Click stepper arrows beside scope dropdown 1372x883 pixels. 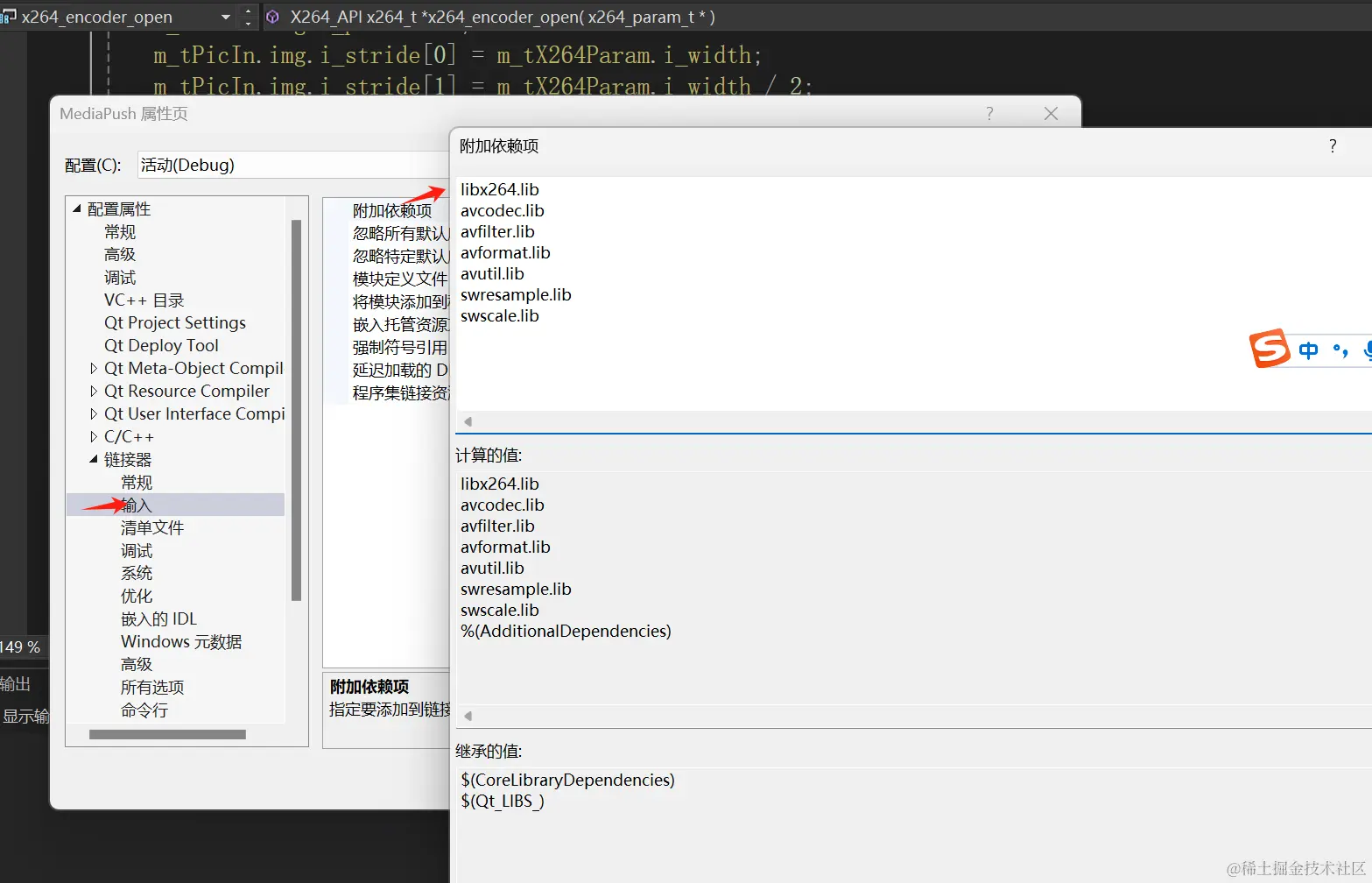click(x=248, y=17)
